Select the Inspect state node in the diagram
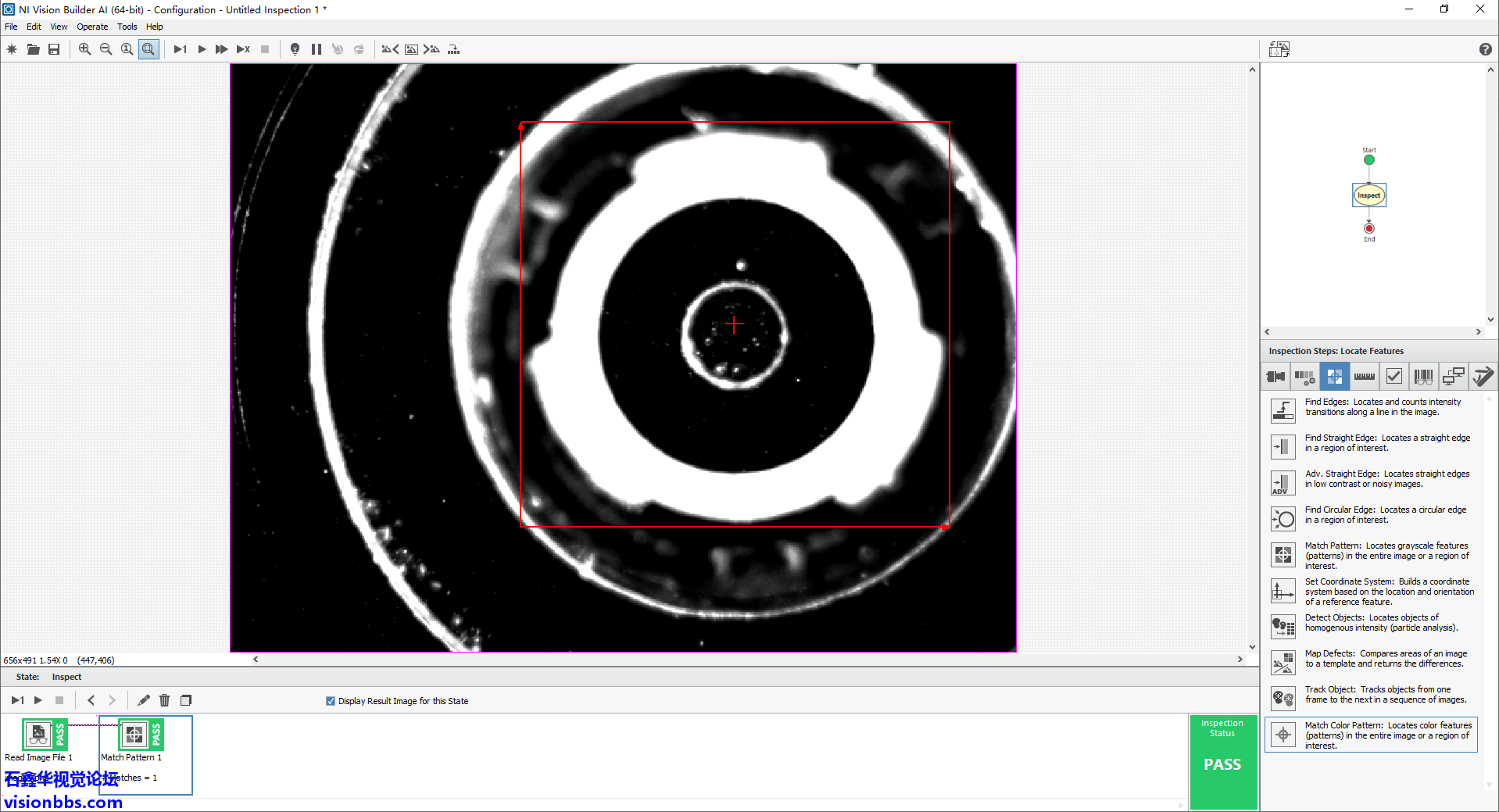The image size is (1499, 812). coord(1368,195)
